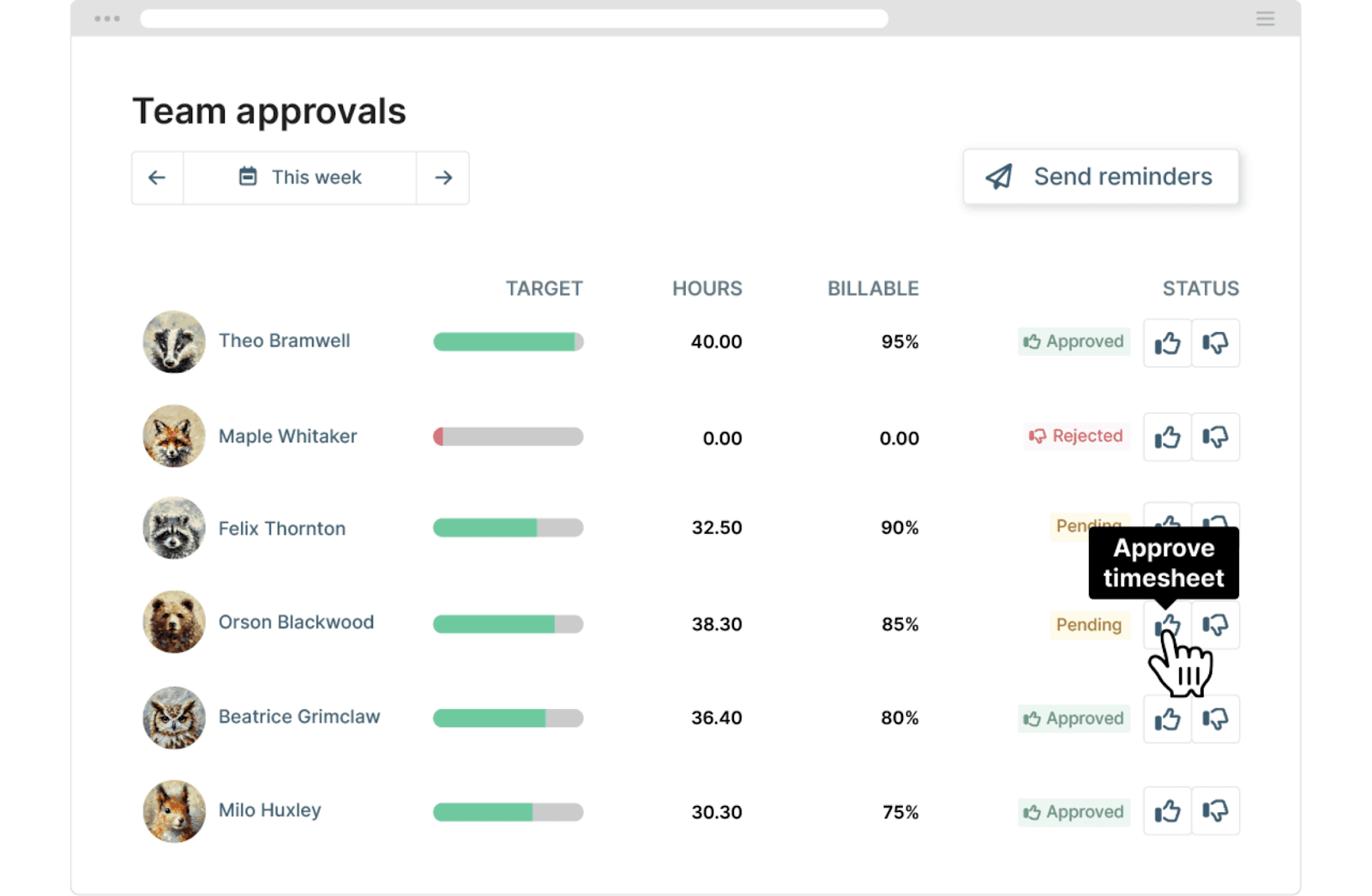Click the browser address bar
The width and height of the screenshot is (1372, 896).
coord(513,18)
